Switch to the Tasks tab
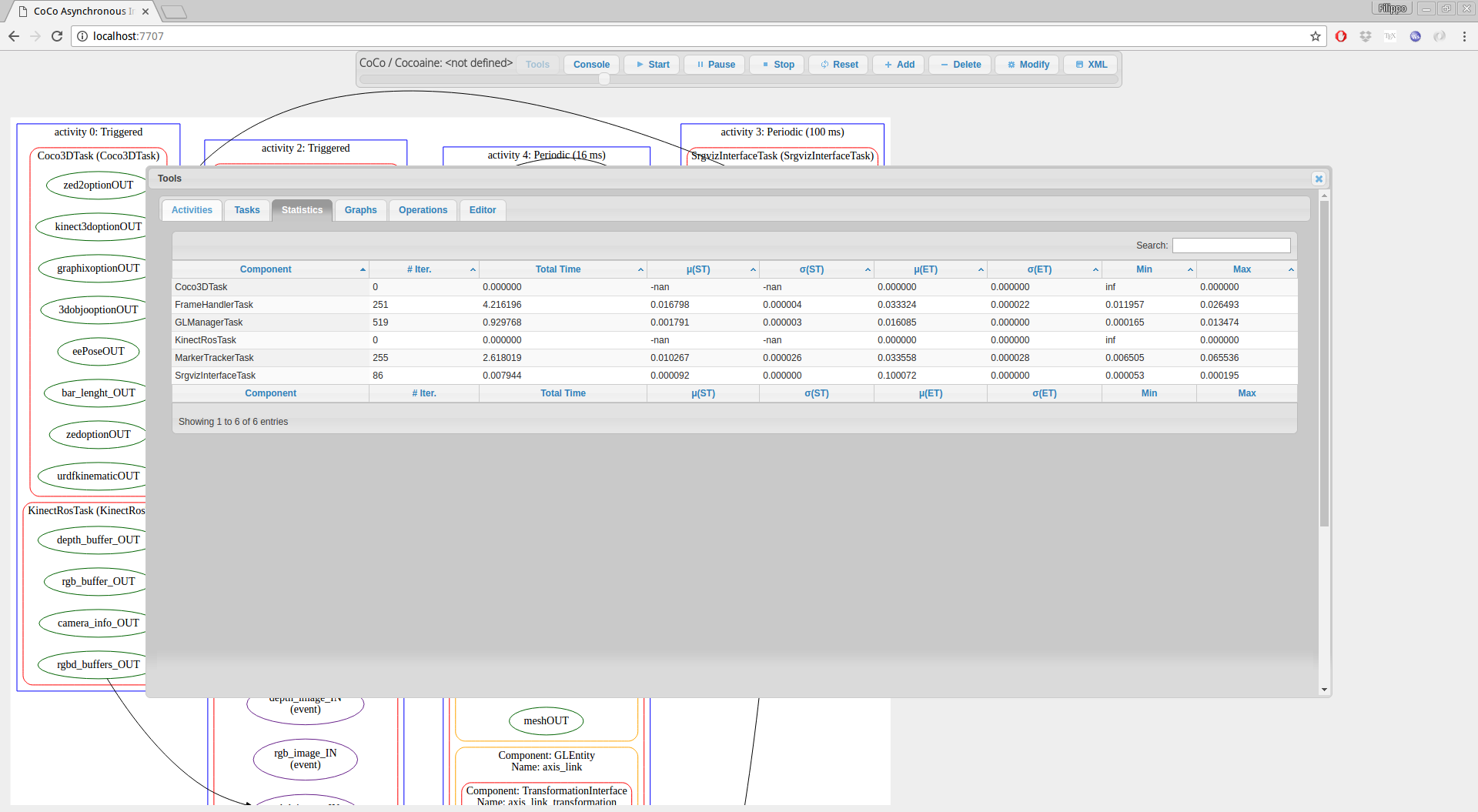Image resolution: width=1478 pixels, height=812 pixels. tap(247, 210)
